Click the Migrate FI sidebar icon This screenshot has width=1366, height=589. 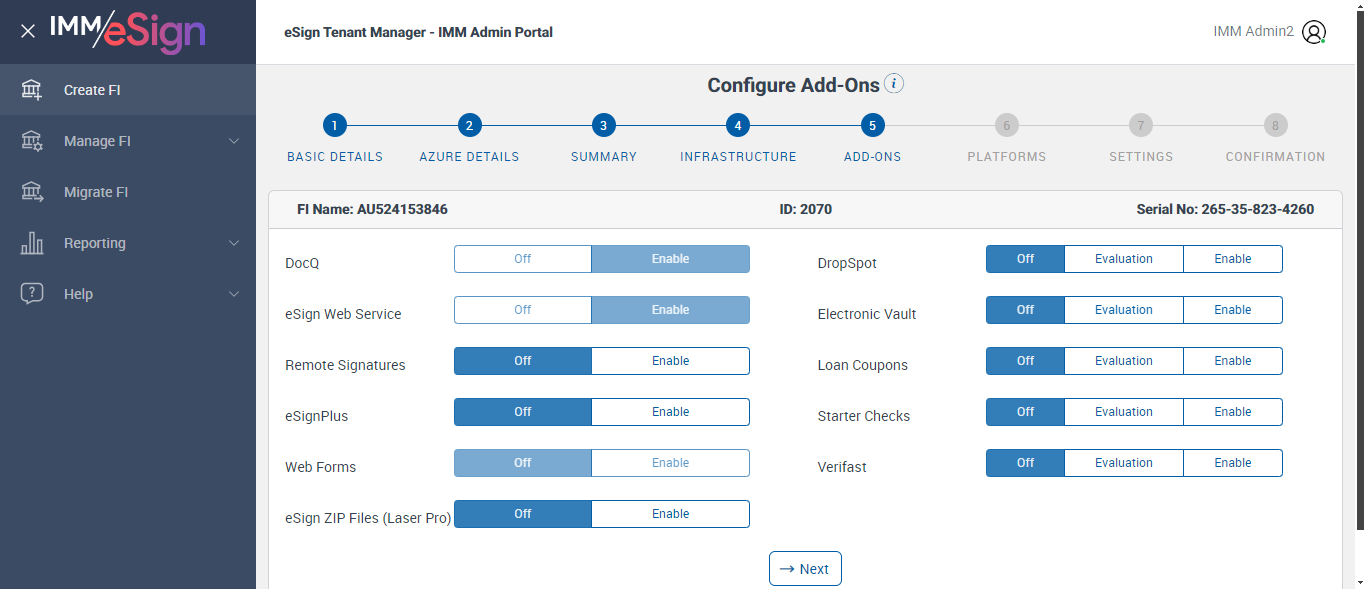[32, 192]
